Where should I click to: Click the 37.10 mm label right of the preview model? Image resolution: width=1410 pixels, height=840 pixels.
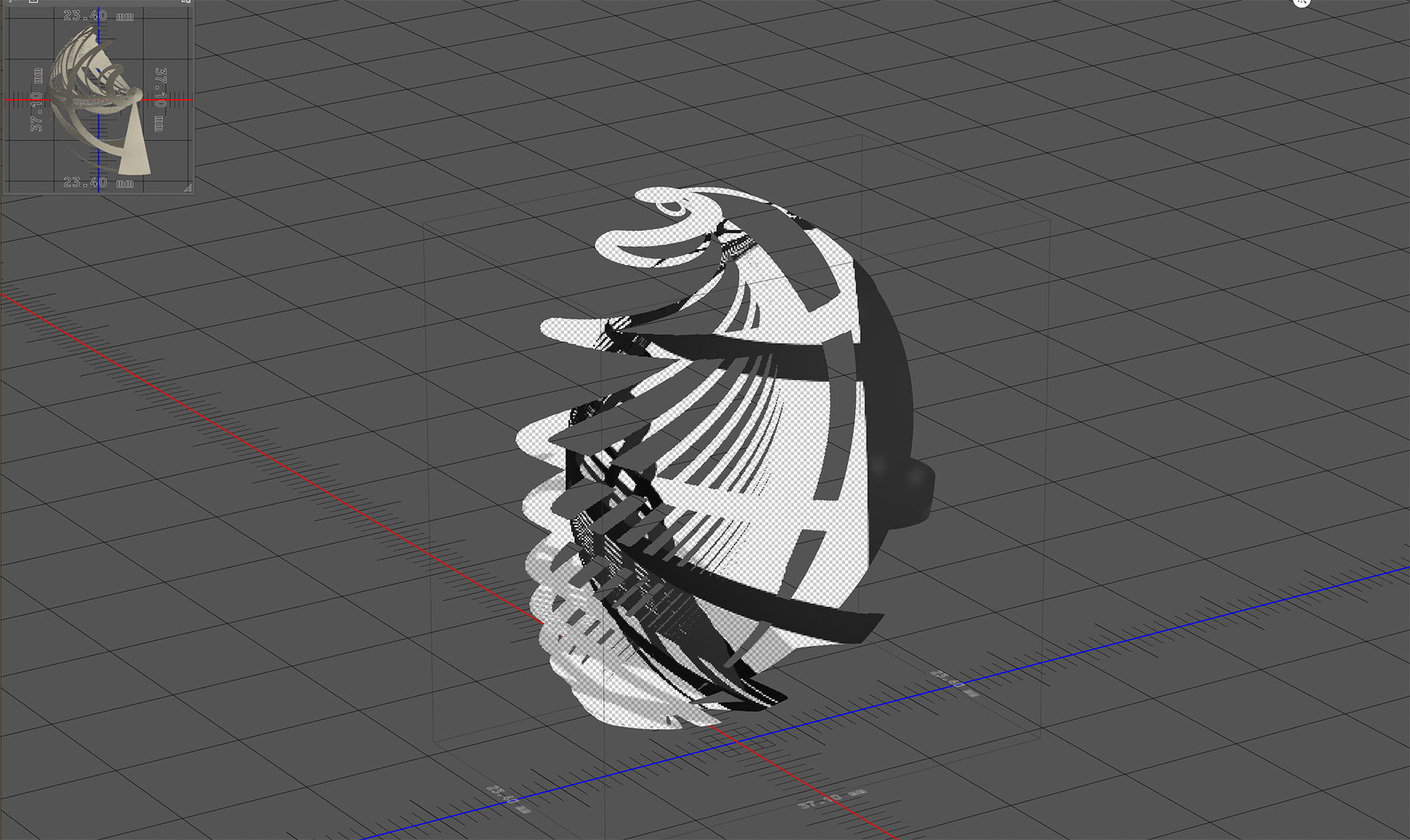(160, 100)
